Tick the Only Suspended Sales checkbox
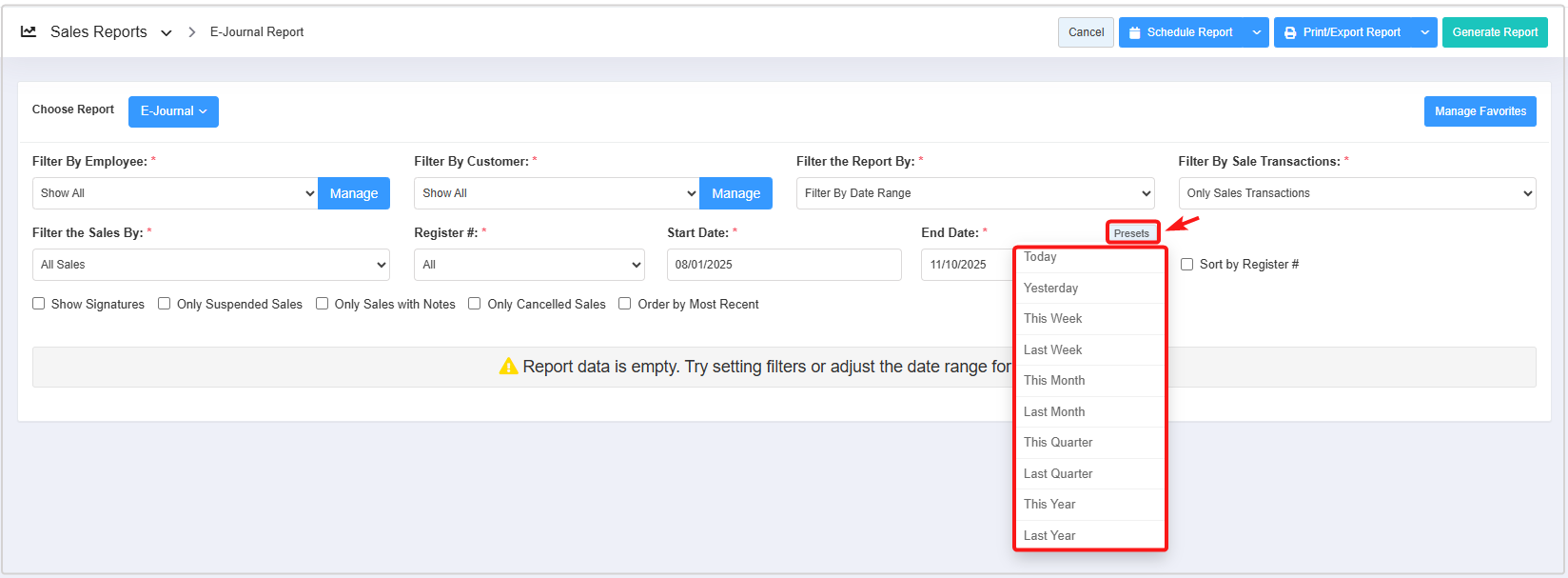The height and width of the screenshot is (578, 1568). (165, 304)
